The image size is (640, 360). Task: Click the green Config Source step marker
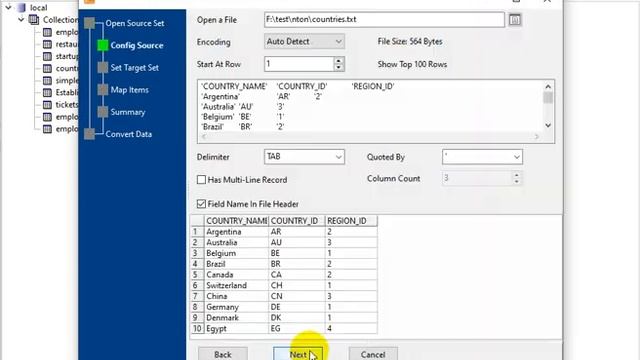pos(103,45)
